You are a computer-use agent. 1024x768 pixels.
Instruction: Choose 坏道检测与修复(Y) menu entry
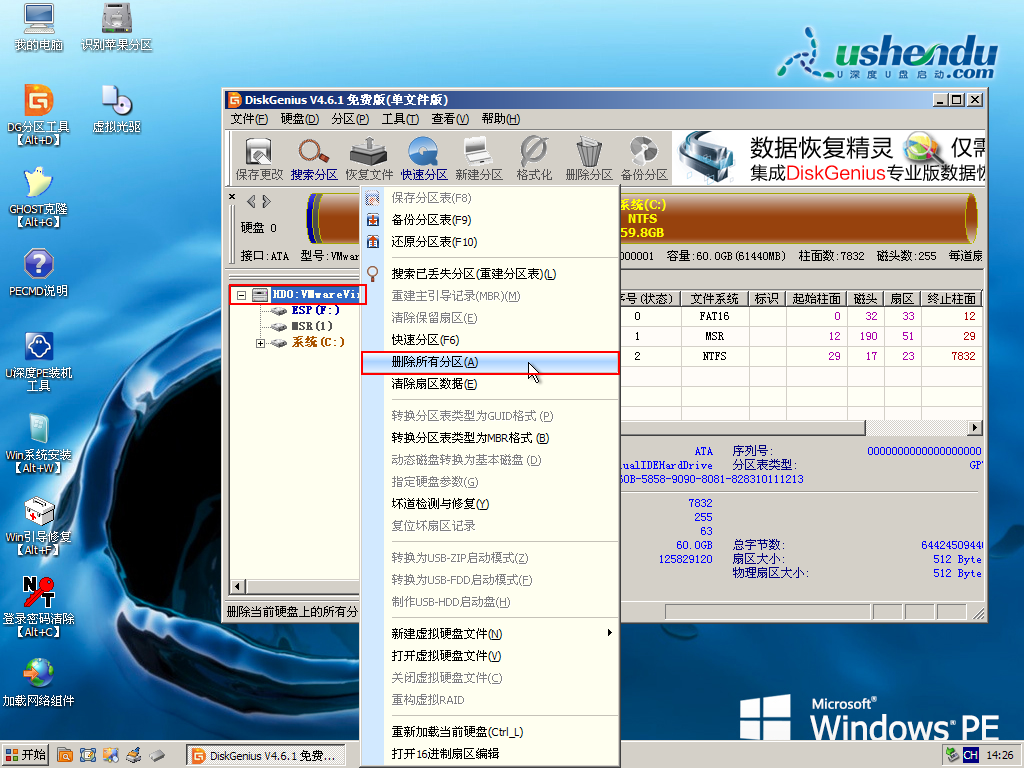click(x=490, y=504)
